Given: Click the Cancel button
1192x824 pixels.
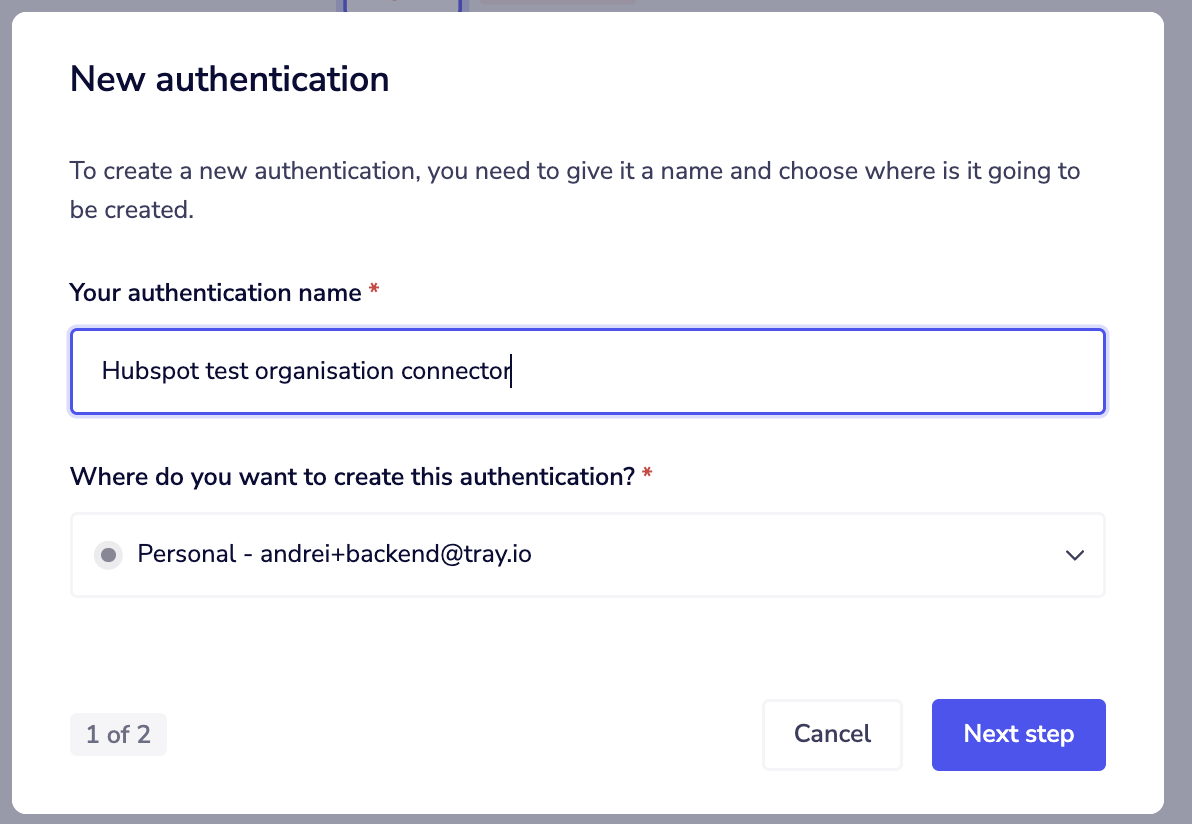Looking at the screenshot, I should pos(832,733).
